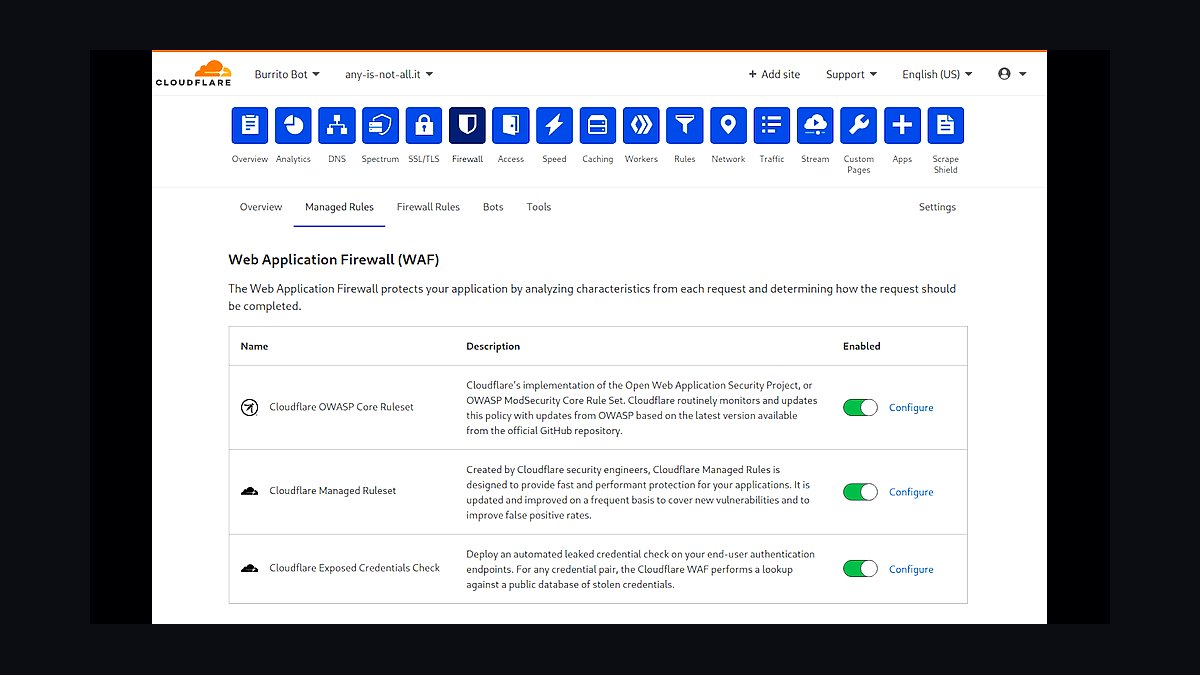Open the English (US) language dropdown

click(937, 74)
